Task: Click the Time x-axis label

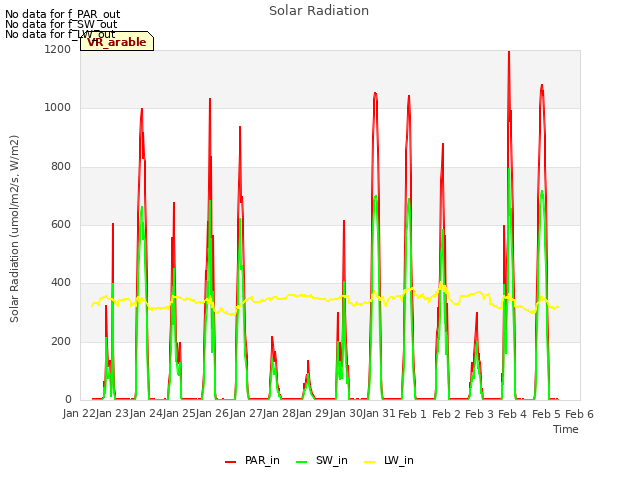Action: point(566,429)
